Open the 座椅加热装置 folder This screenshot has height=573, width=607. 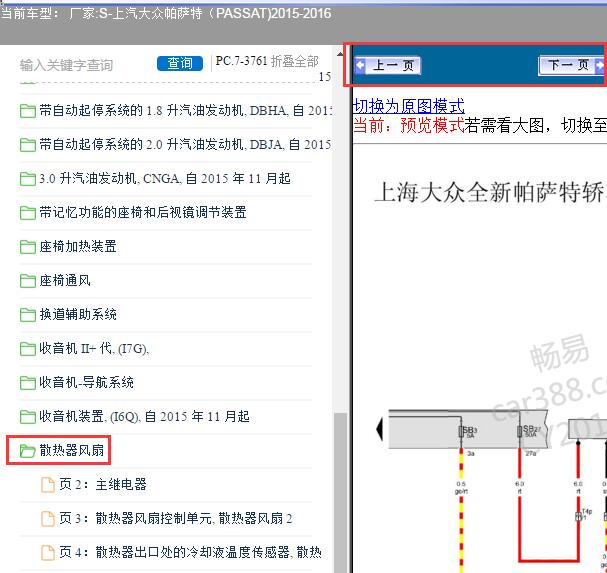point(78,246)
